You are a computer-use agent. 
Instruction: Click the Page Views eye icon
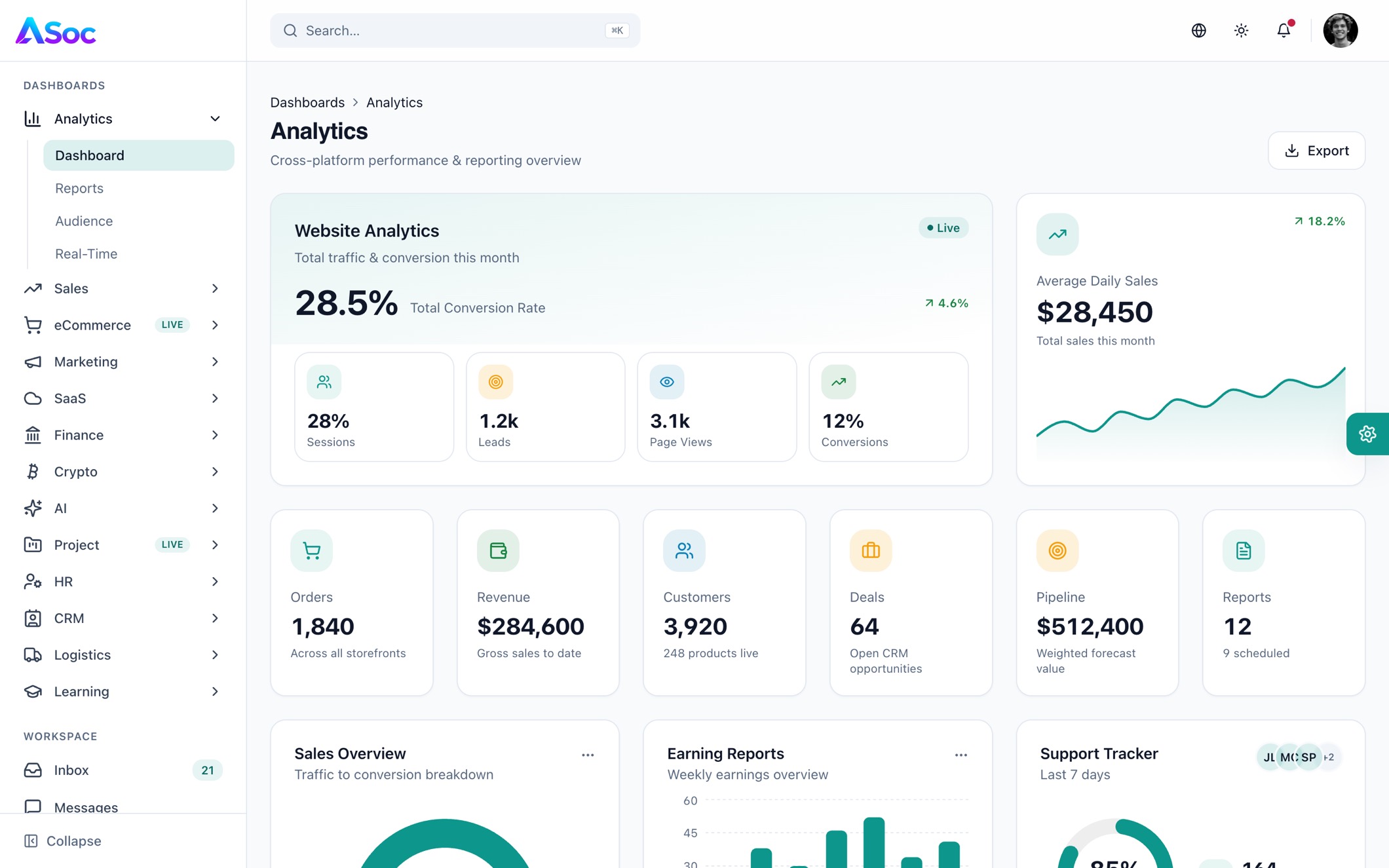667,382
